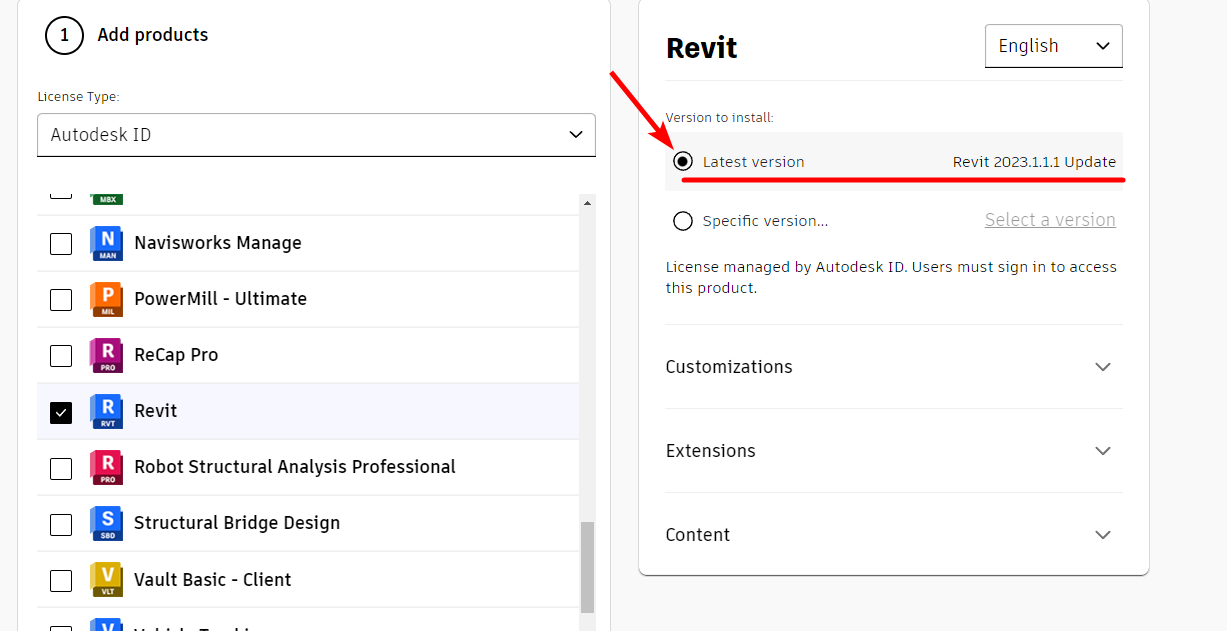Open the English language dropdown
1227x631 pixels.
point(1053,46)
